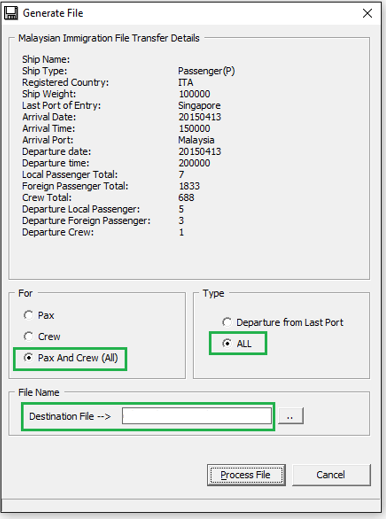The width and height of the screenshot is (386, 520).
Task: Click the '200000' departure time value
Action: (x=194, y=163)
